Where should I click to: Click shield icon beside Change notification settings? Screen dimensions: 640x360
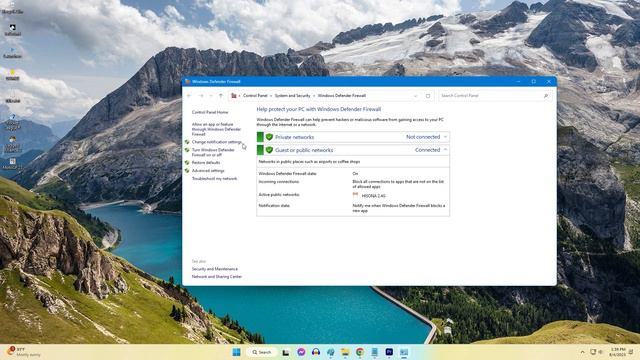187,142
